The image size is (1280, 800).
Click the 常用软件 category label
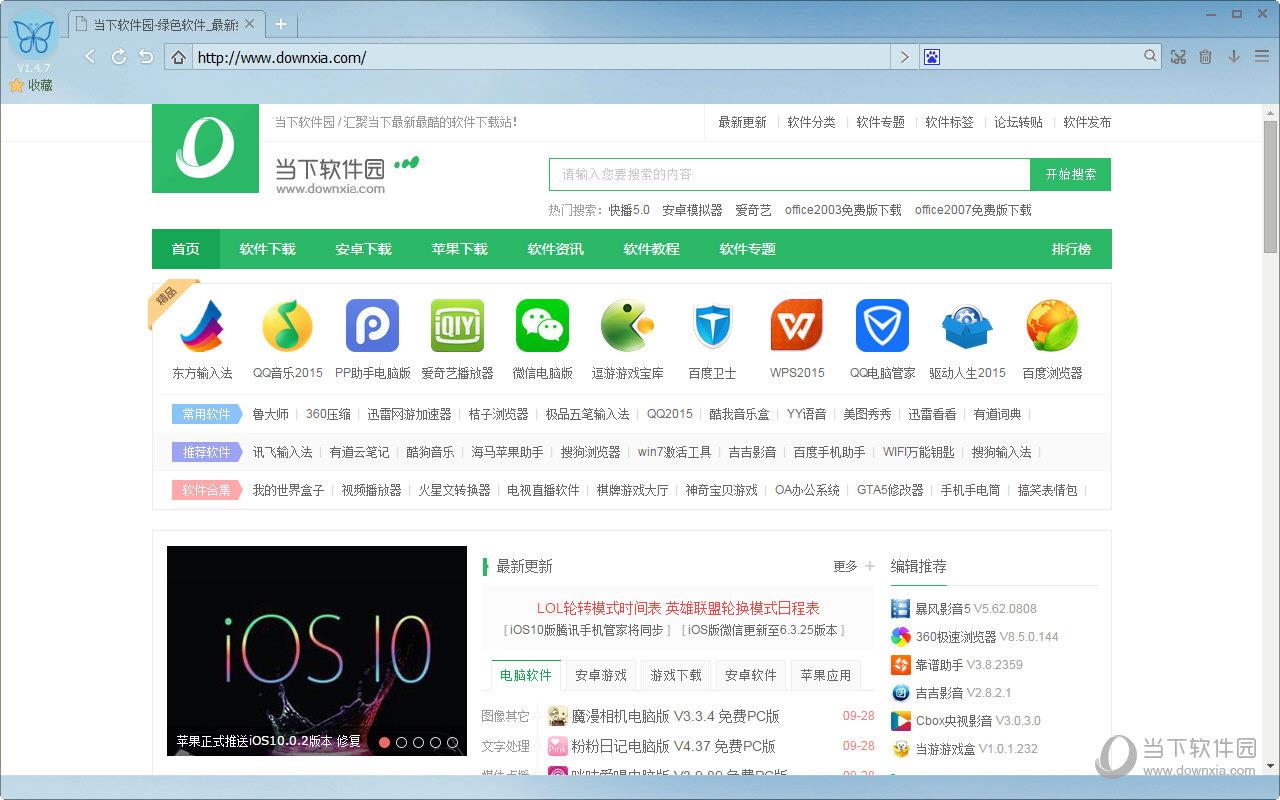(206, 414)
